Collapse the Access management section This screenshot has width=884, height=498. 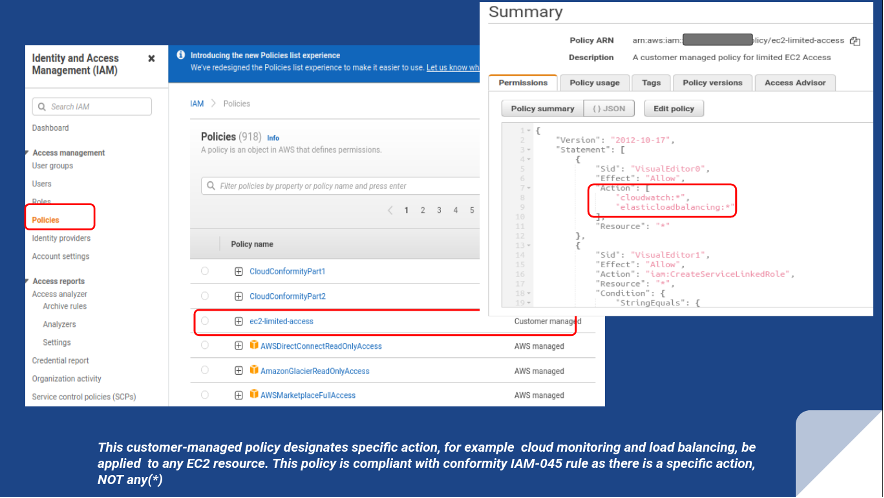pyautogui.click(x=28, y=153)
